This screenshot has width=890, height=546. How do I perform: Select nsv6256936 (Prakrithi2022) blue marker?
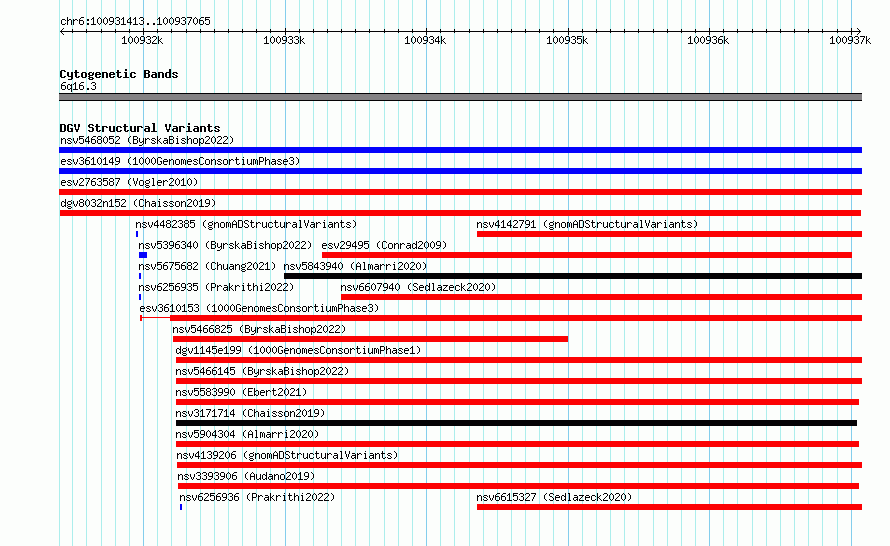181,507
